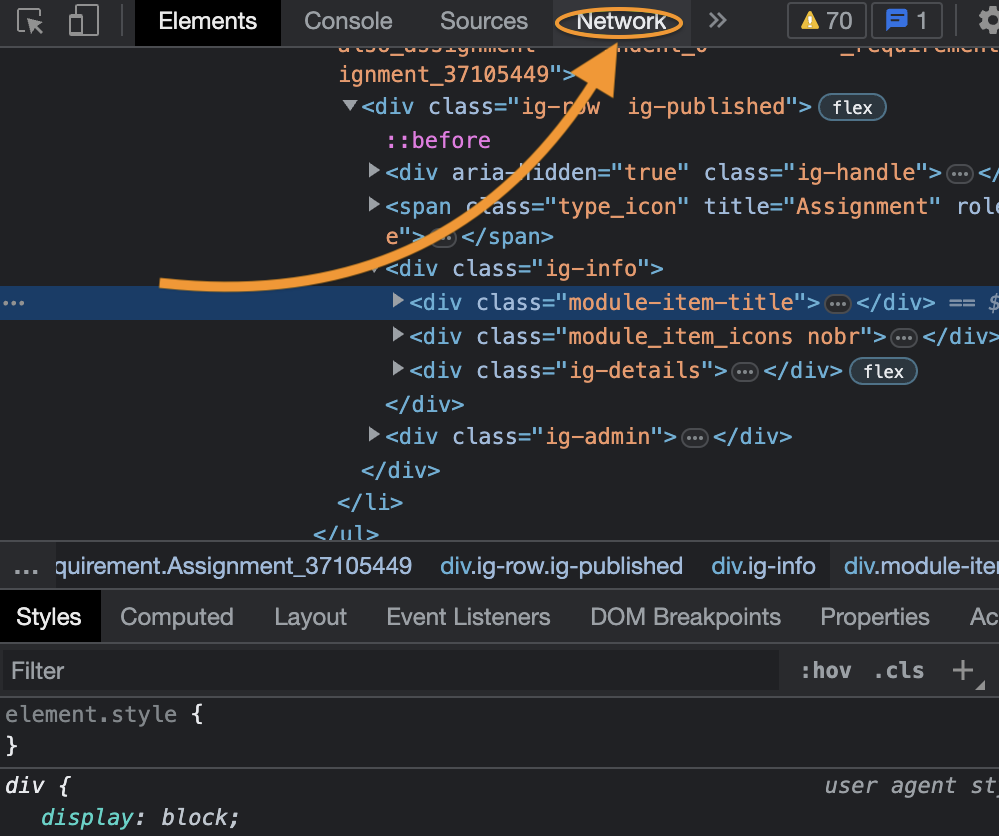Expand the ig-details div

[x=398, y=368]
